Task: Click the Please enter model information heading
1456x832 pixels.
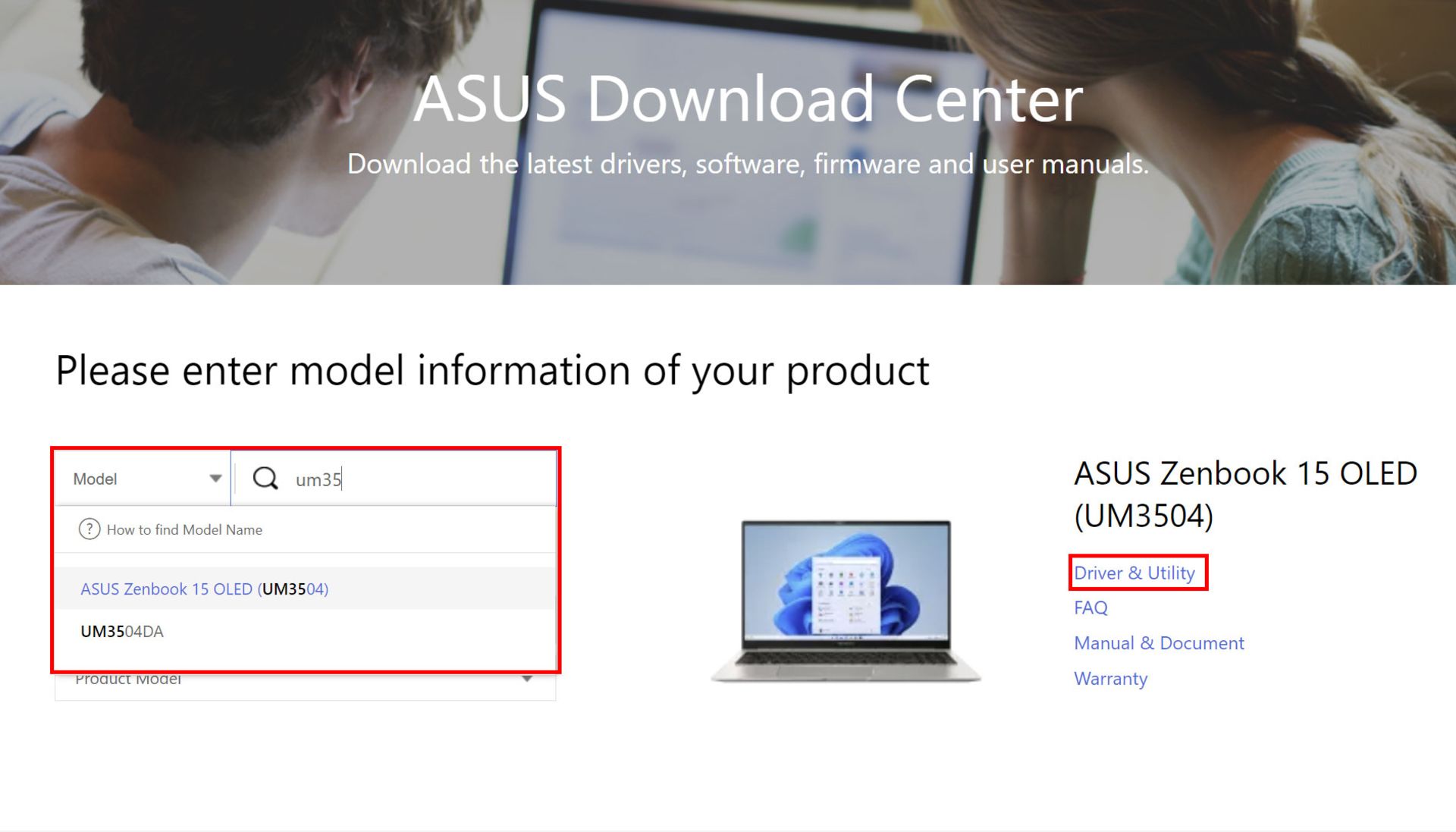Action: [492, 371]
